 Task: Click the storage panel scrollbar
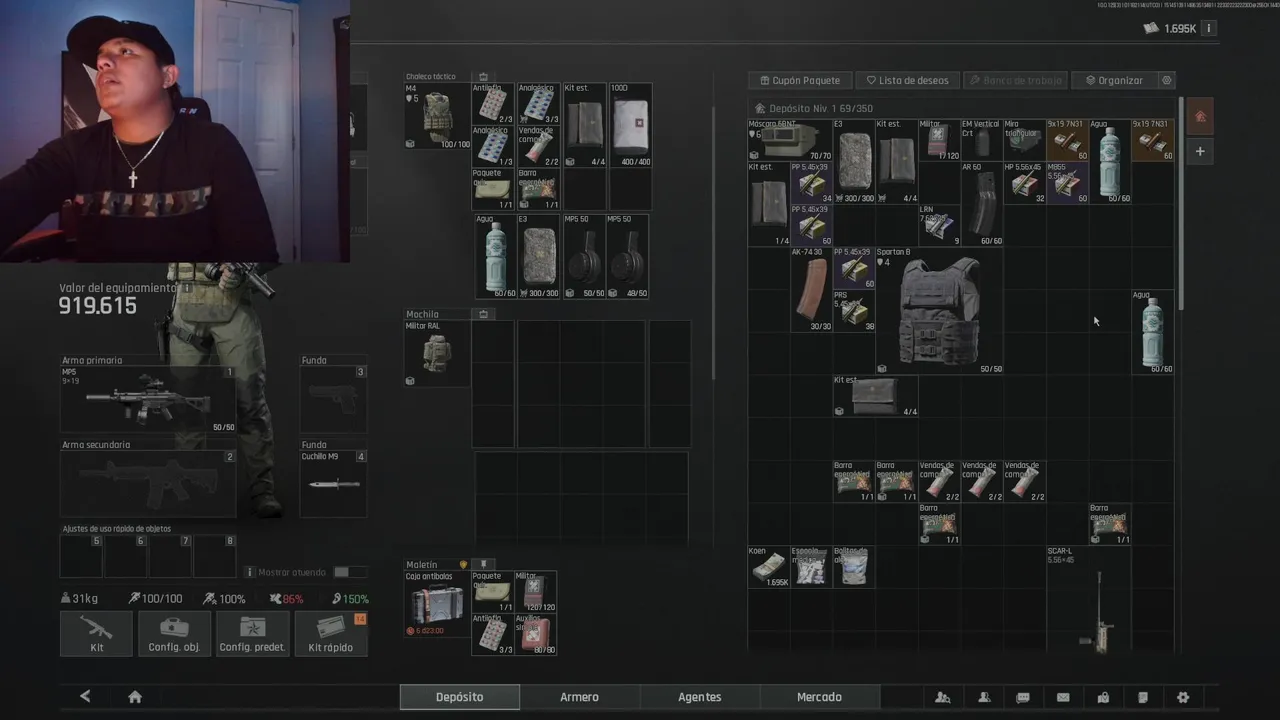(x=1180, y=203)
